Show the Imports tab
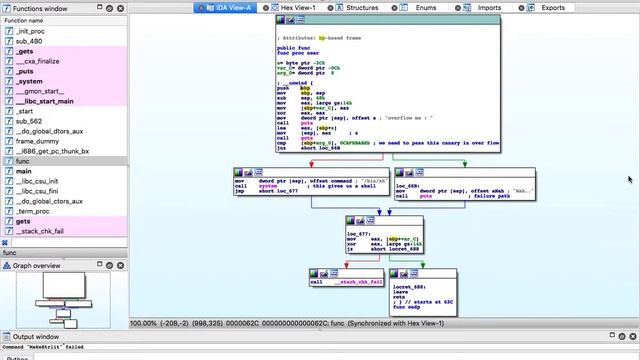This screenshot has height=360, width=640. (489, 8)
